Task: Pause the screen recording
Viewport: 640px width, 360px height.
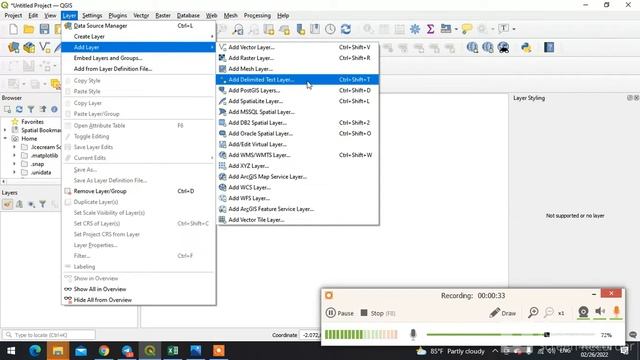Action: [x=340, y=313]
